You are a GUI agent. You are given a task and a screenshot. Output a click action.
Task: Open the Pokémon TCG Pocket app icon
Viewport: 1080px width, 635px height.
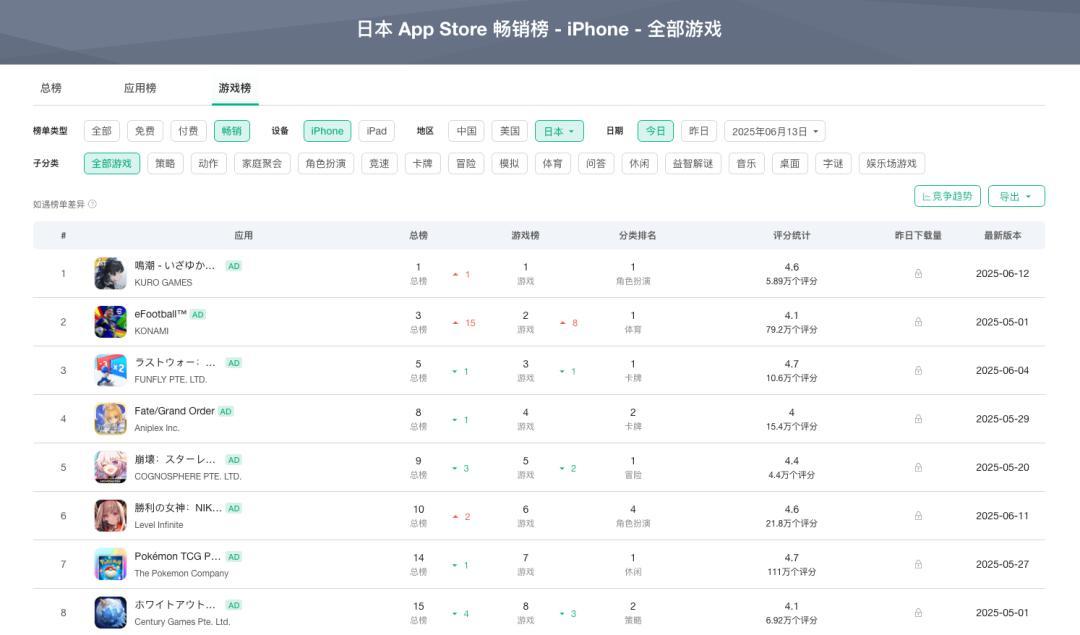click(110, 564)
